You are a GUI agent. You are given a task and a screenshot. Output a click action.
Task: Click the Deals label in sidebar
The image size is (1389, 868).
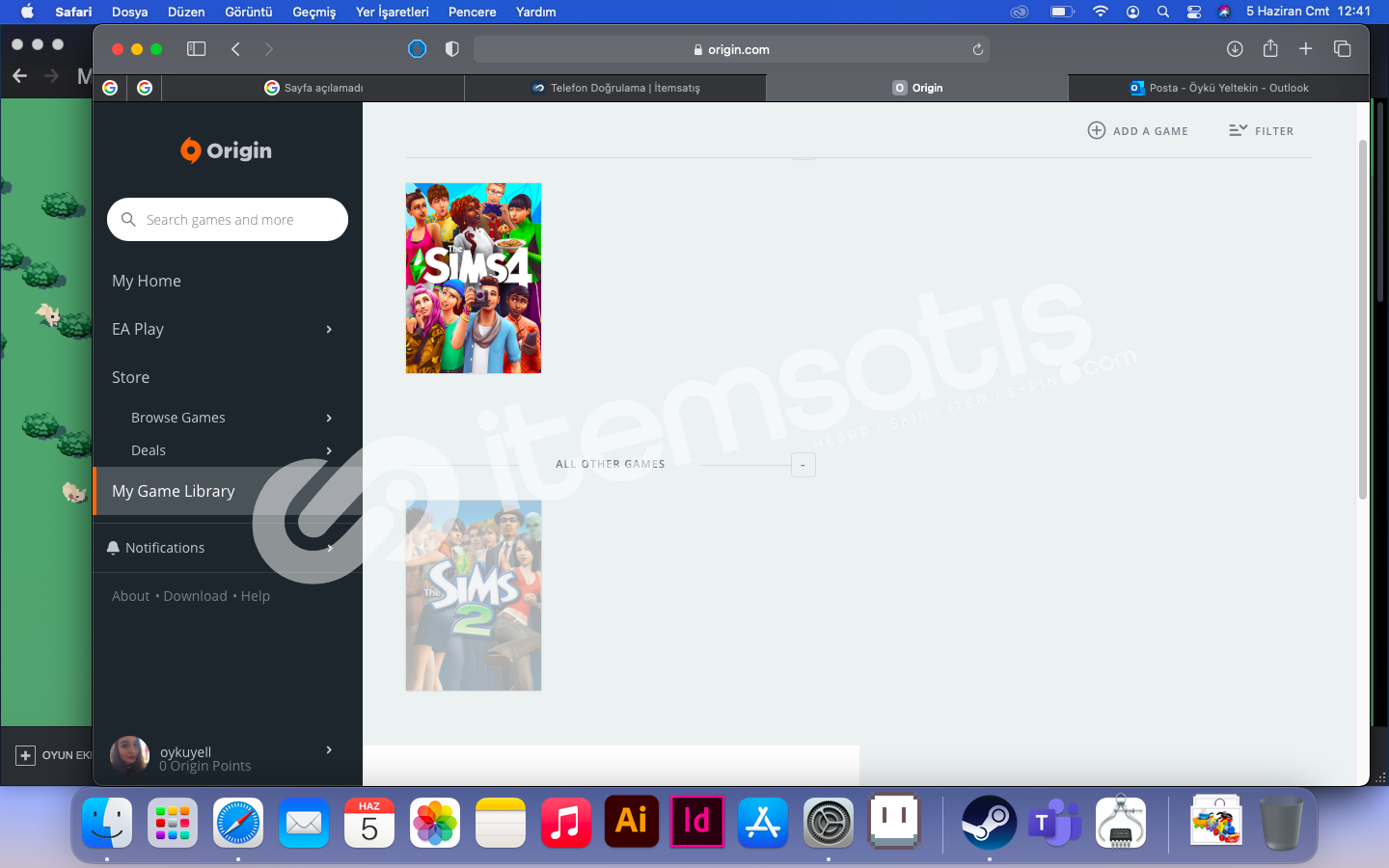pos(149,450)
